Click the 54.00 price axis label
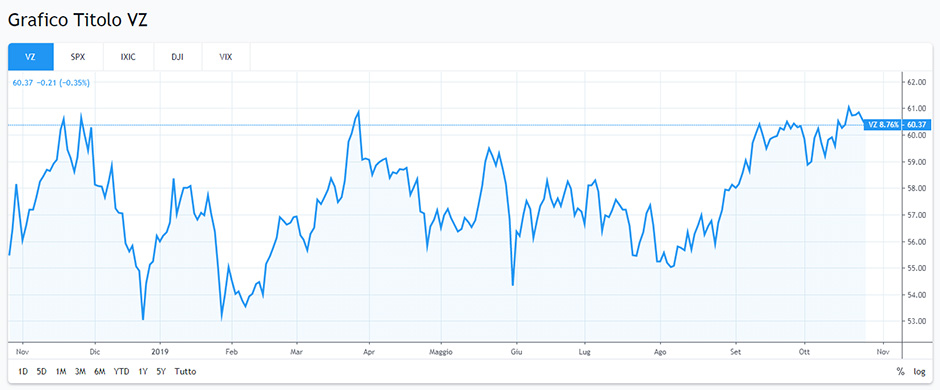This screenshot has height=390, width=940. pos(918,295)
